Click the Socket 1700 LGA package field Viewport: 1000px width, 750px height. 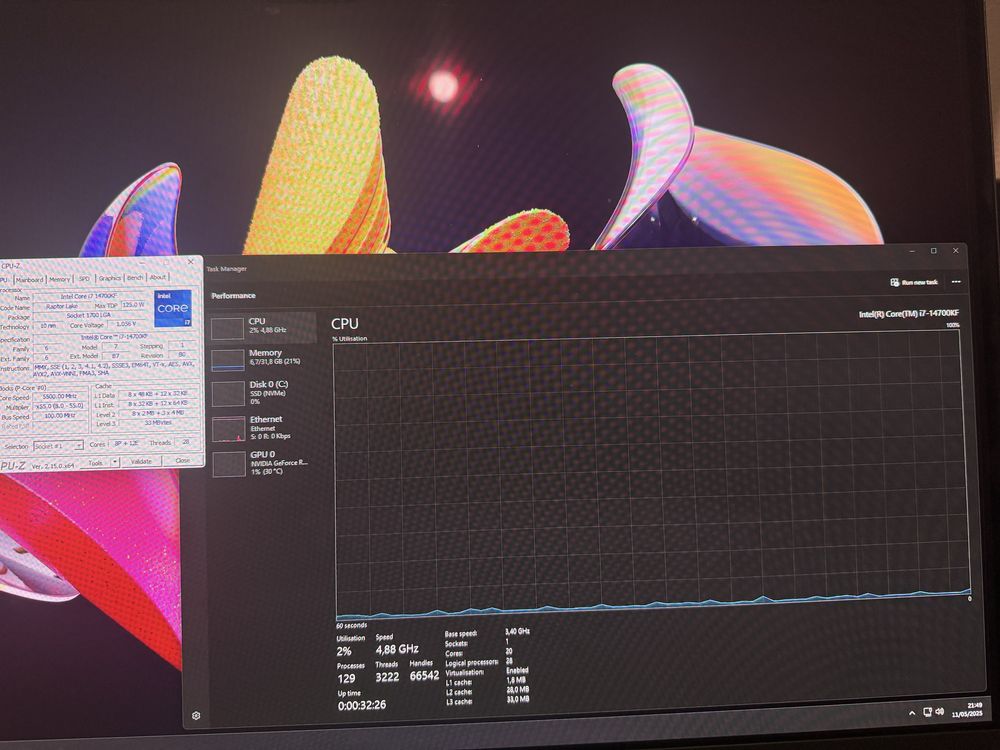click(x=89, y=316)
